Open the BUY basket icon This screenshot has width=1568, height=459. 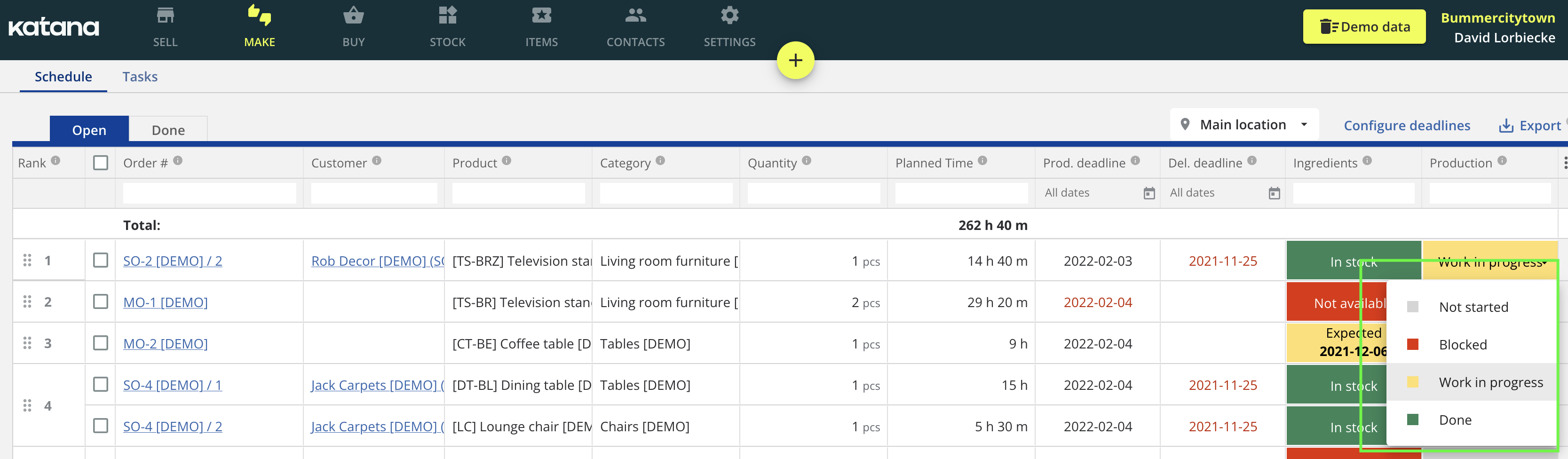[353, 15]
